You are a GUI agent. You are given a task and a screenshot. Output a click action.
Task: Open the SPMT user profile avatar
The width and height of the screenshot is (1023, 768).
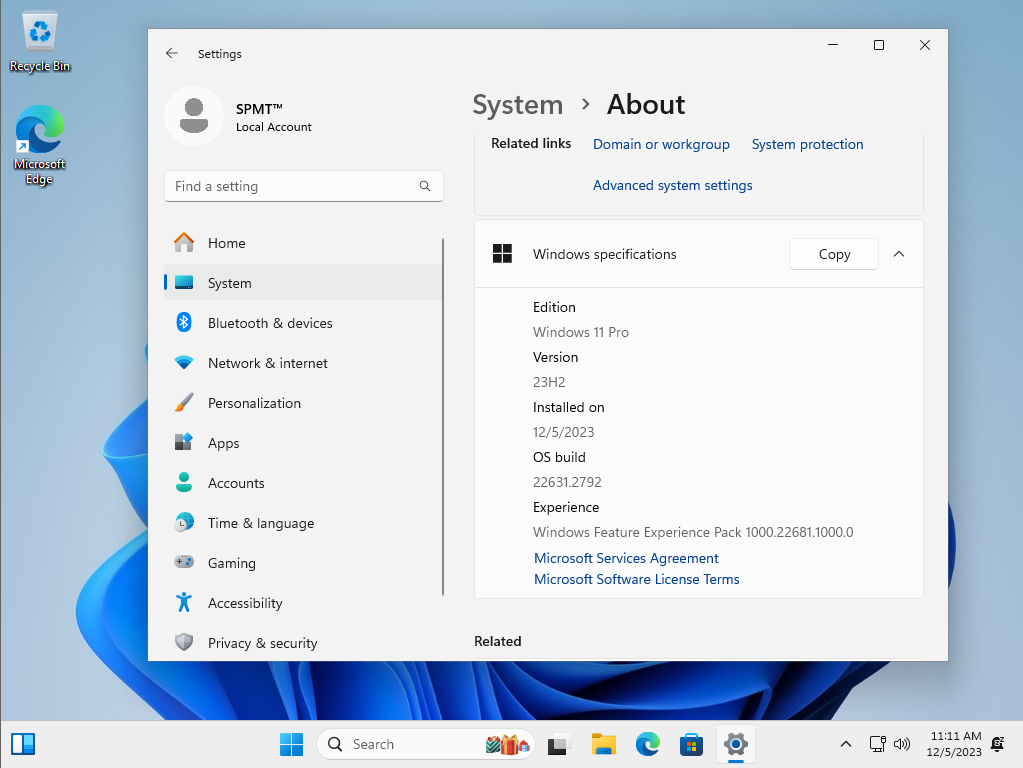click(x=194, y=116)
